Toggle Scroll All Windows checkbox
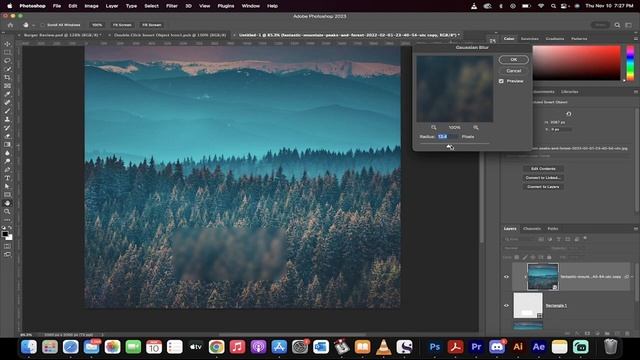Screen dimensions: 640x360 pyautogui.click(x=42, y=25)
